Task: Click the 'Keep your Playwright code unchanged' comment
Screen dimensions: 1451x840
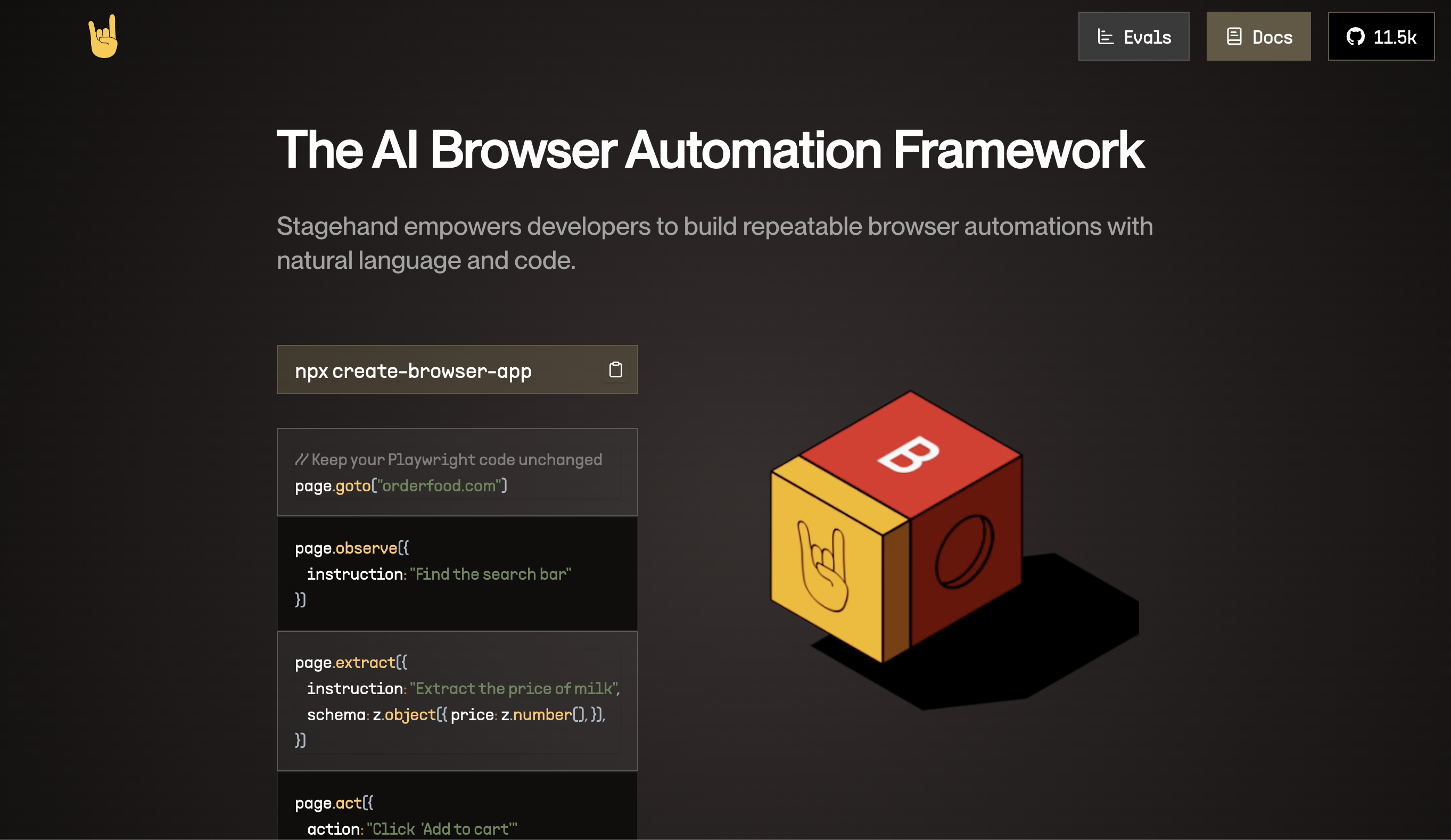Action: pyautogui.click(x=449, y=459)
